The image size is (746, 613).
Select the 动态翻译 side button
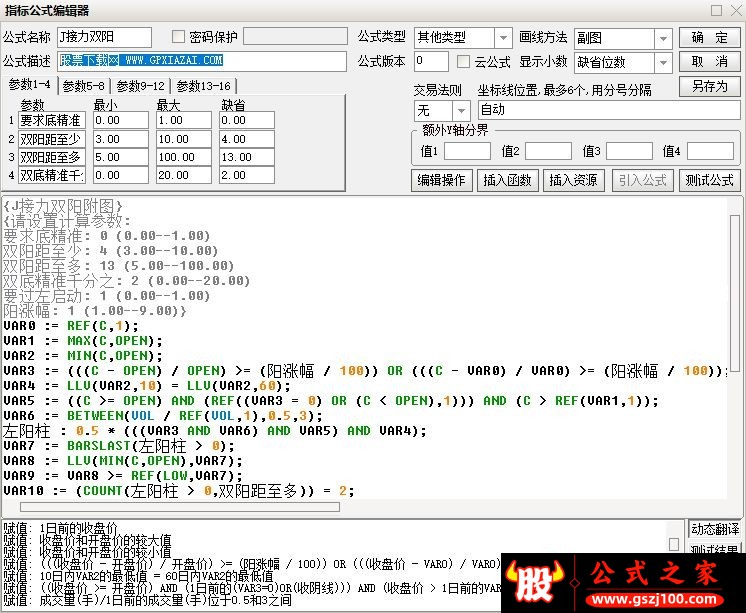pos(715,529)
